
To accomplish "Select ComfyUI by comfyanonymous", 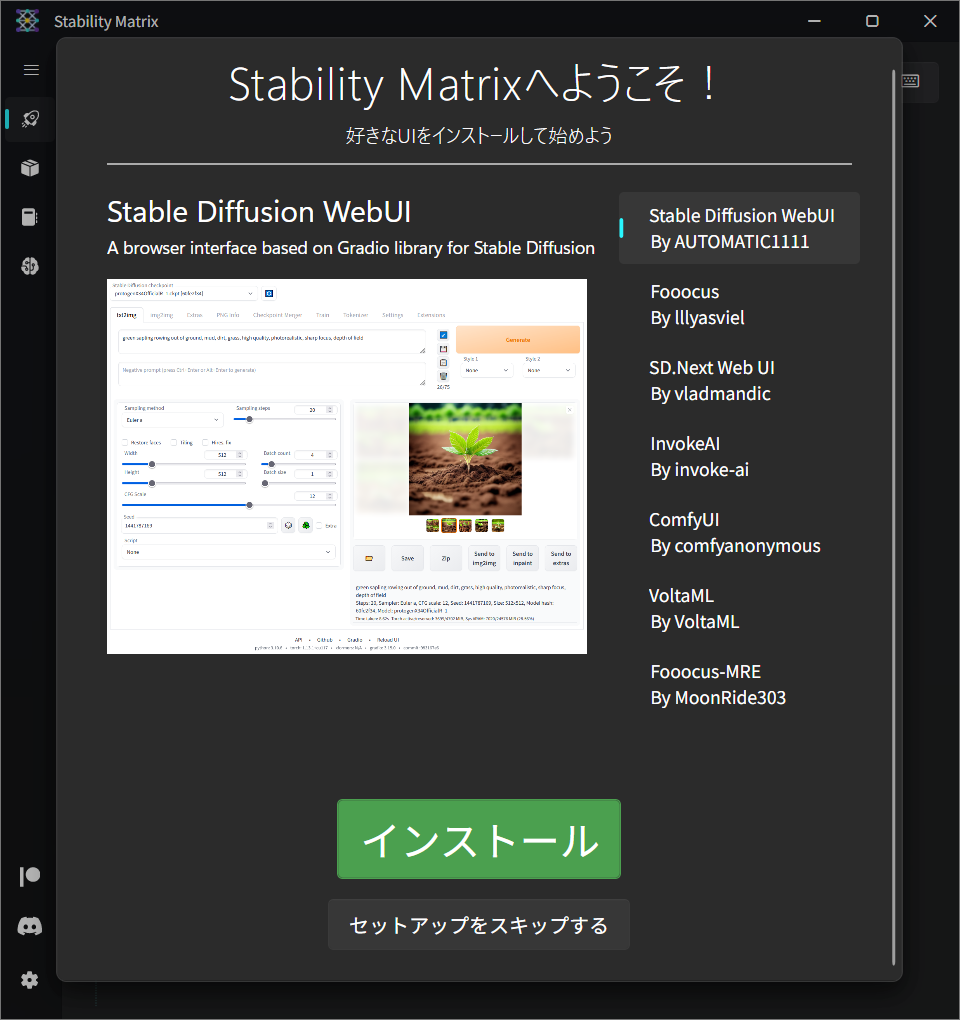I will tap(739, 532).
